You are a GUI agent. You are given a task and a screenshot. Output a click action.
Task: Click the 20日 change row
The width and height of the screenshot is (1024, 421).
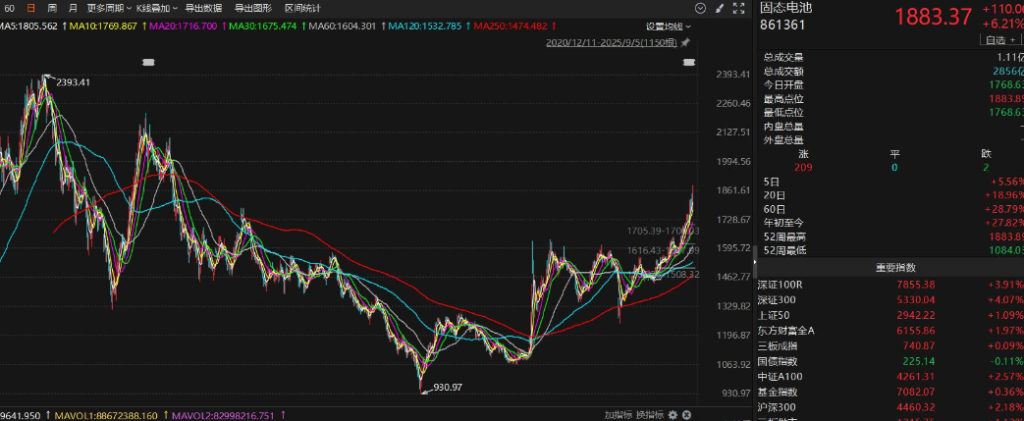[x=891, y=195]
